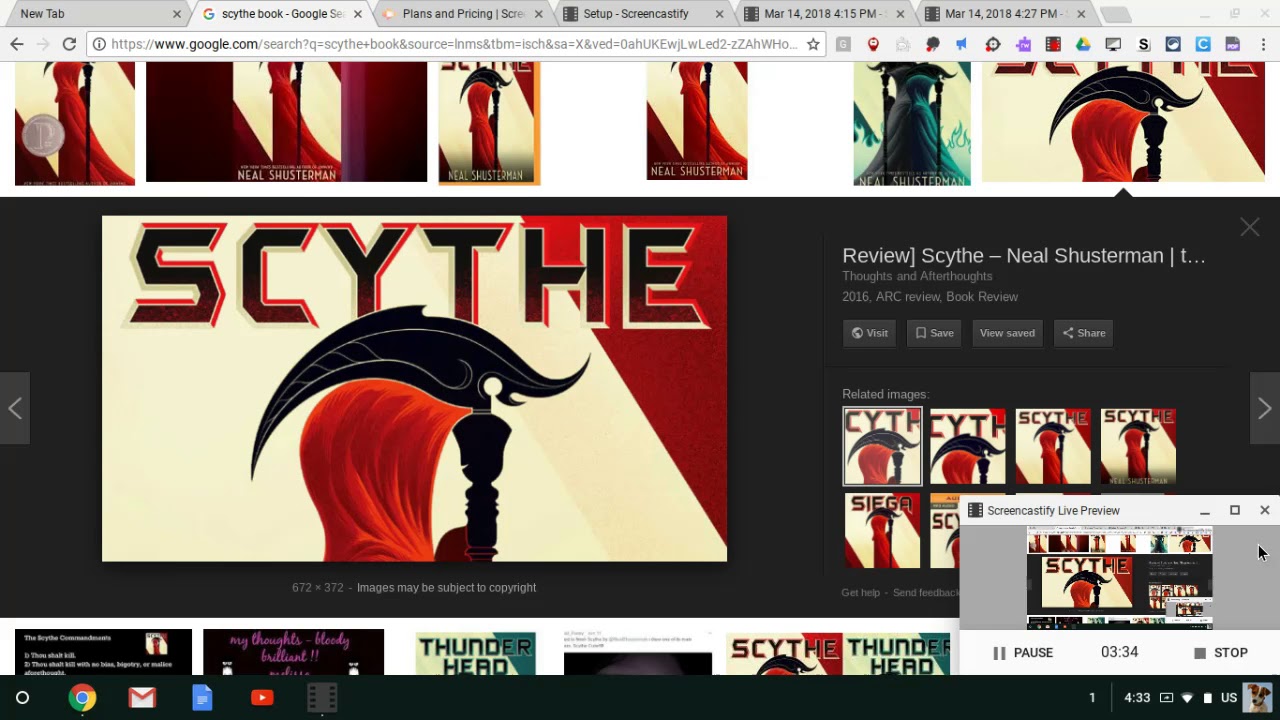Click the Get help link
Screen dimensions: 1280x720
pos(861,593)
